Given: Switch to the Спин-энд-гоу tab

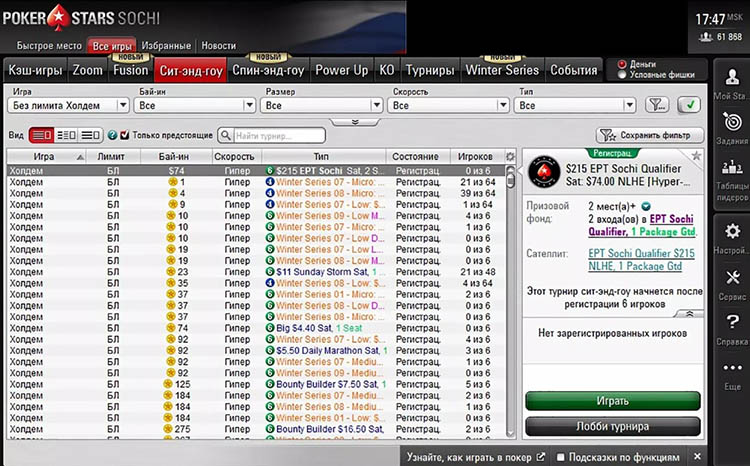Looking at the screenshot, I should click(268, 70).
